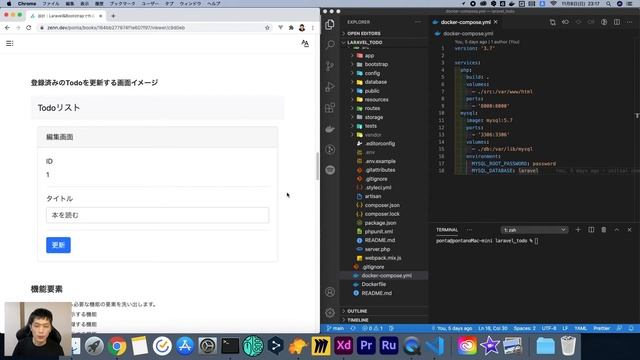Click the タイトル input field
640x360 pixels.
[158, 215]
